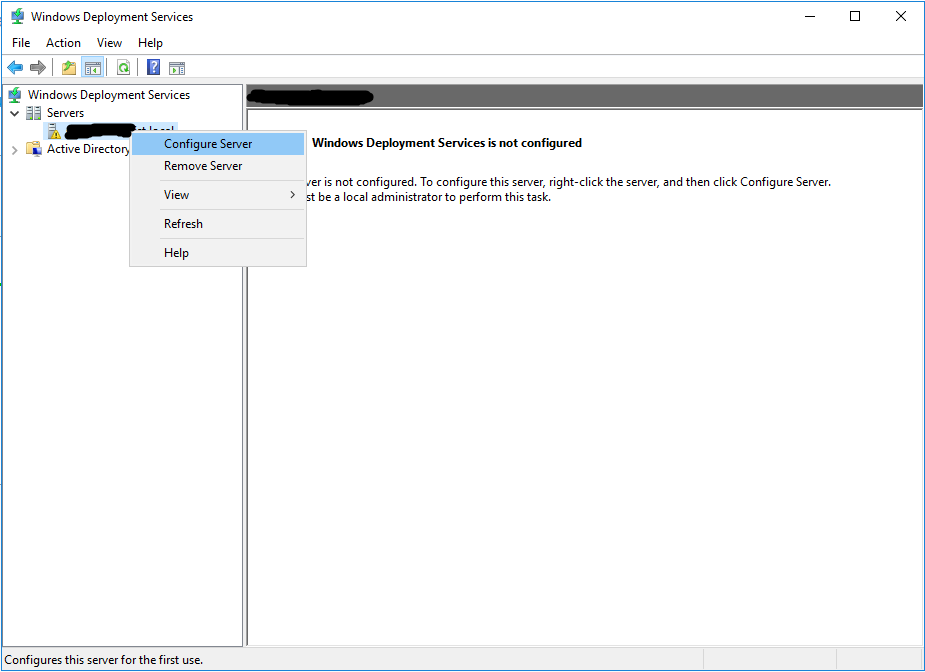Click the Windows Deployment Services root node icon
The width and height of the screenshot is (925, 672).
coord(15,94)
